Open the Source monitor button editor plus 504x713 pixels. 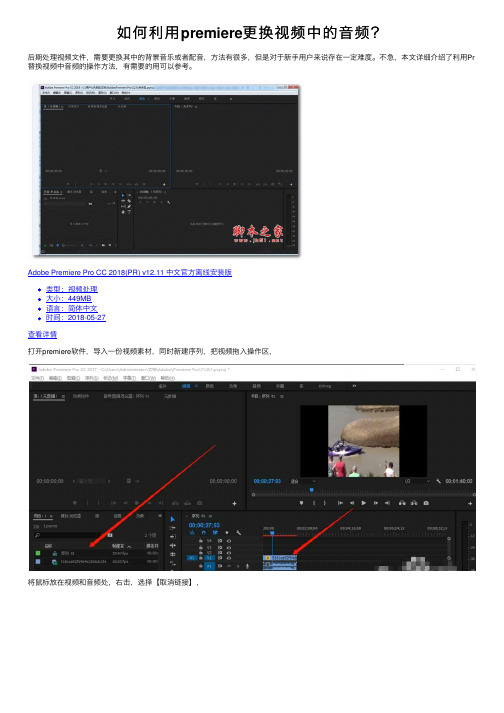(234, 503)
